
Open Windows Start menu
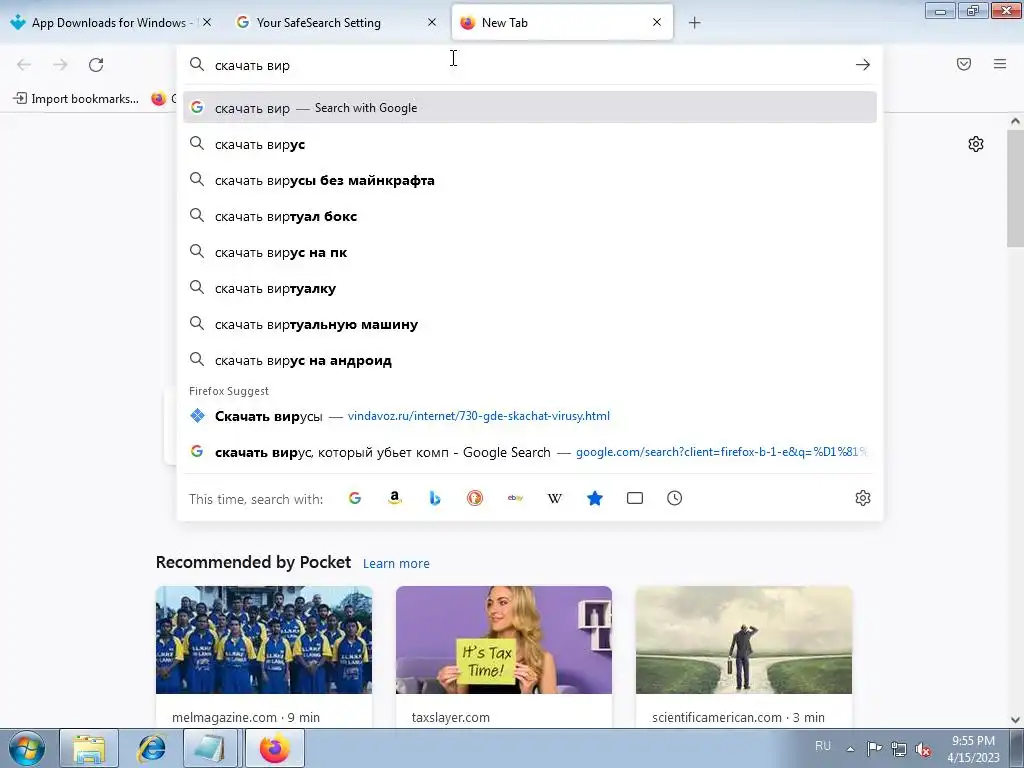pos(27,748)
